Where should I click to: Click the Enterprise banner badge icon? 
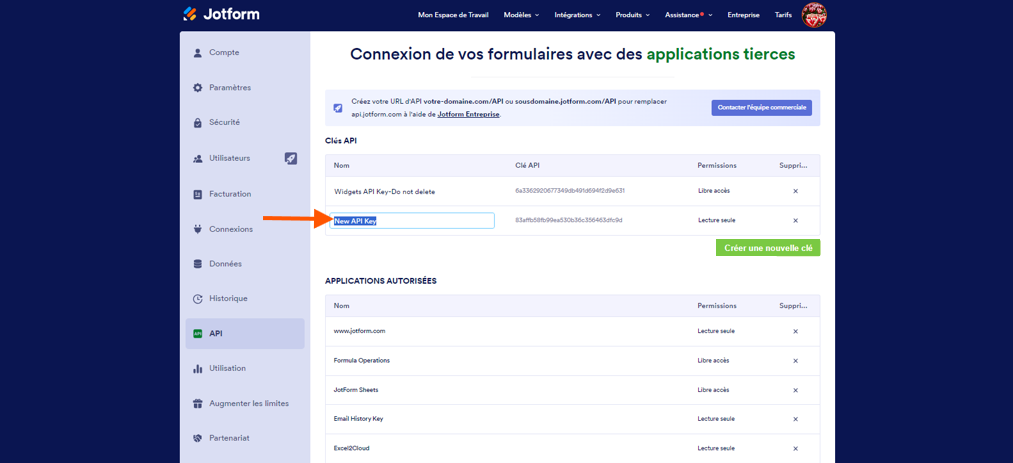338,108
